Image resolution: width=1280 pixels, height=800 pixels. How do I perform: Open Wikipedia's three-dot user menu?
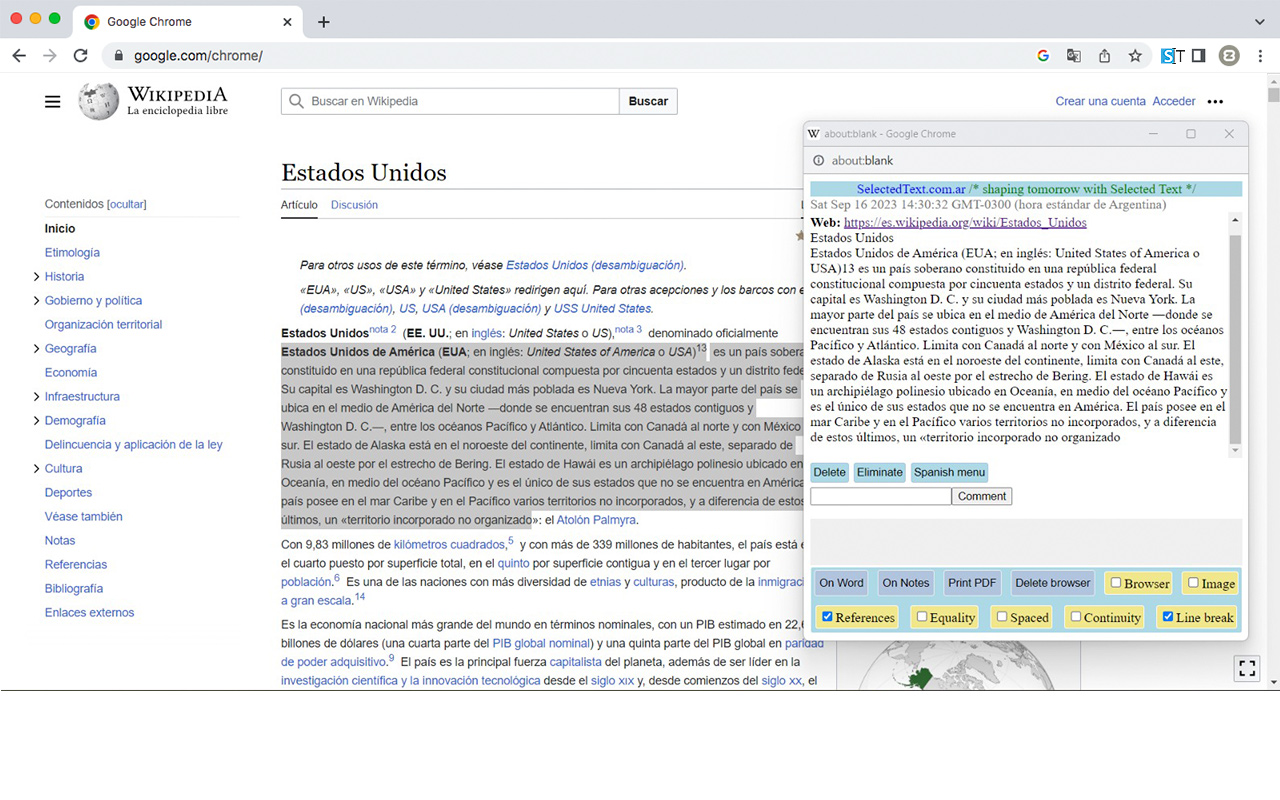(x=1215, y=101)
